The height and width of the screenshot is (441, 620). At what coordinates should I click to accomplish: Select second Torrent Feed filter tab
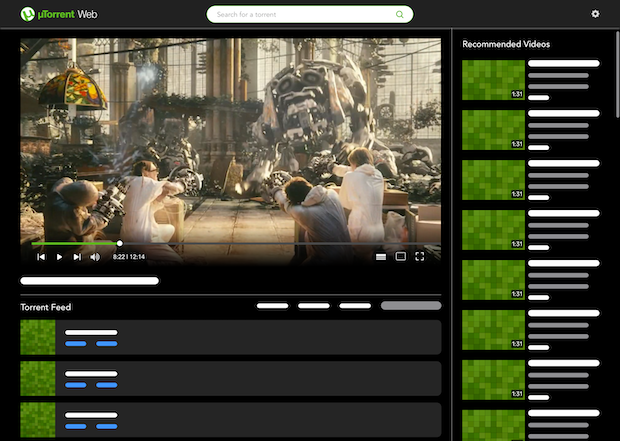(x=314, y=306)
